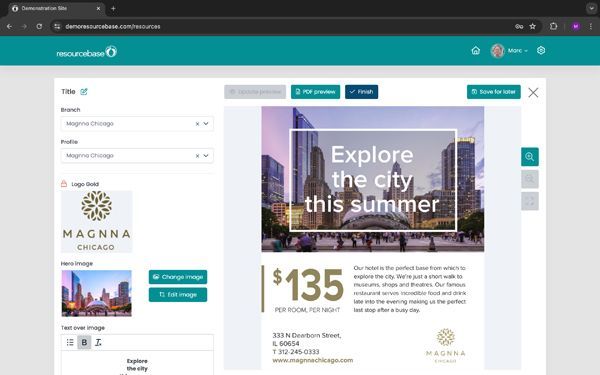
Task: View site information icon in address bar
Action: click(57, 26)
